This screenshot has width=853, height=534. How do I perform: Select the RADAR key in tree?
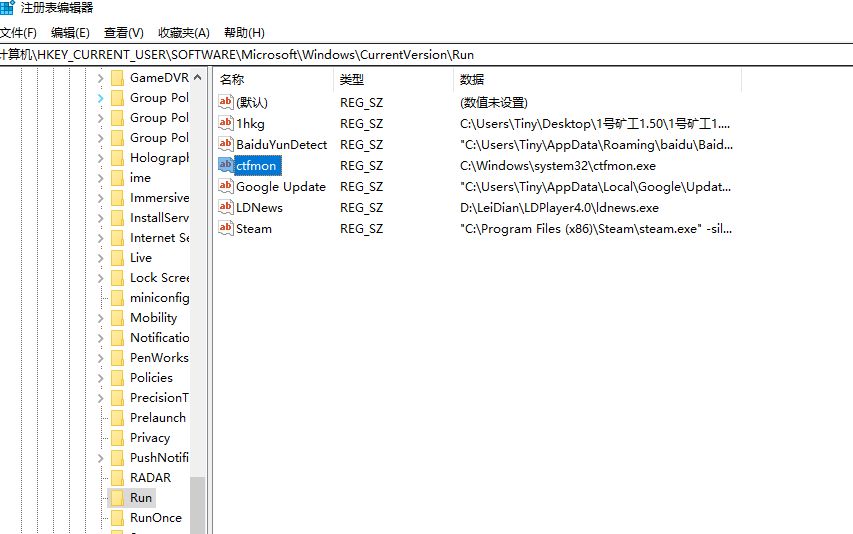tap(151, 477)
